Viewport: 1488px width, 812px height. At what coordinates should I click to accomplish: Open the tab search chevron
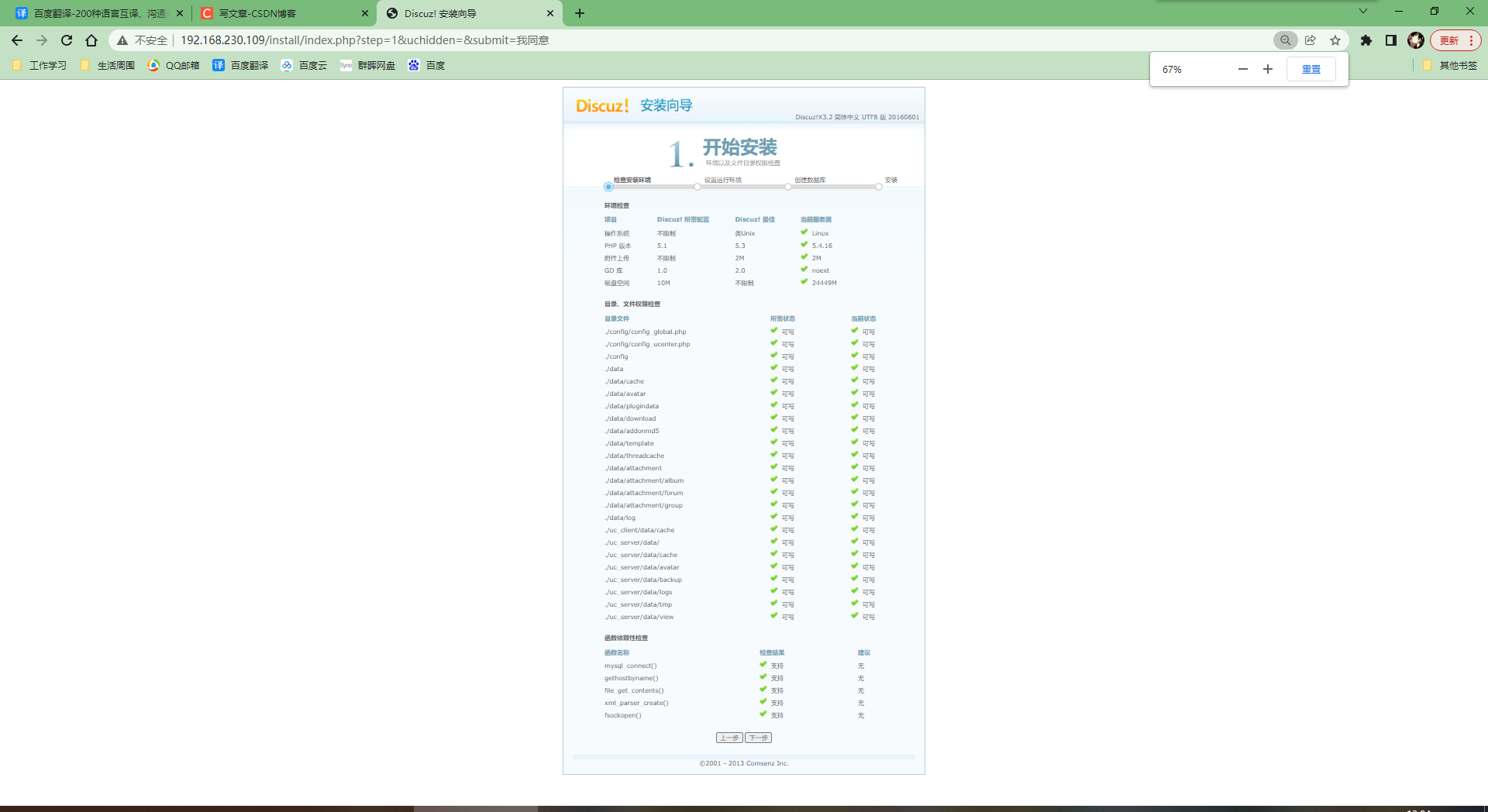[x=1363, y=11]
